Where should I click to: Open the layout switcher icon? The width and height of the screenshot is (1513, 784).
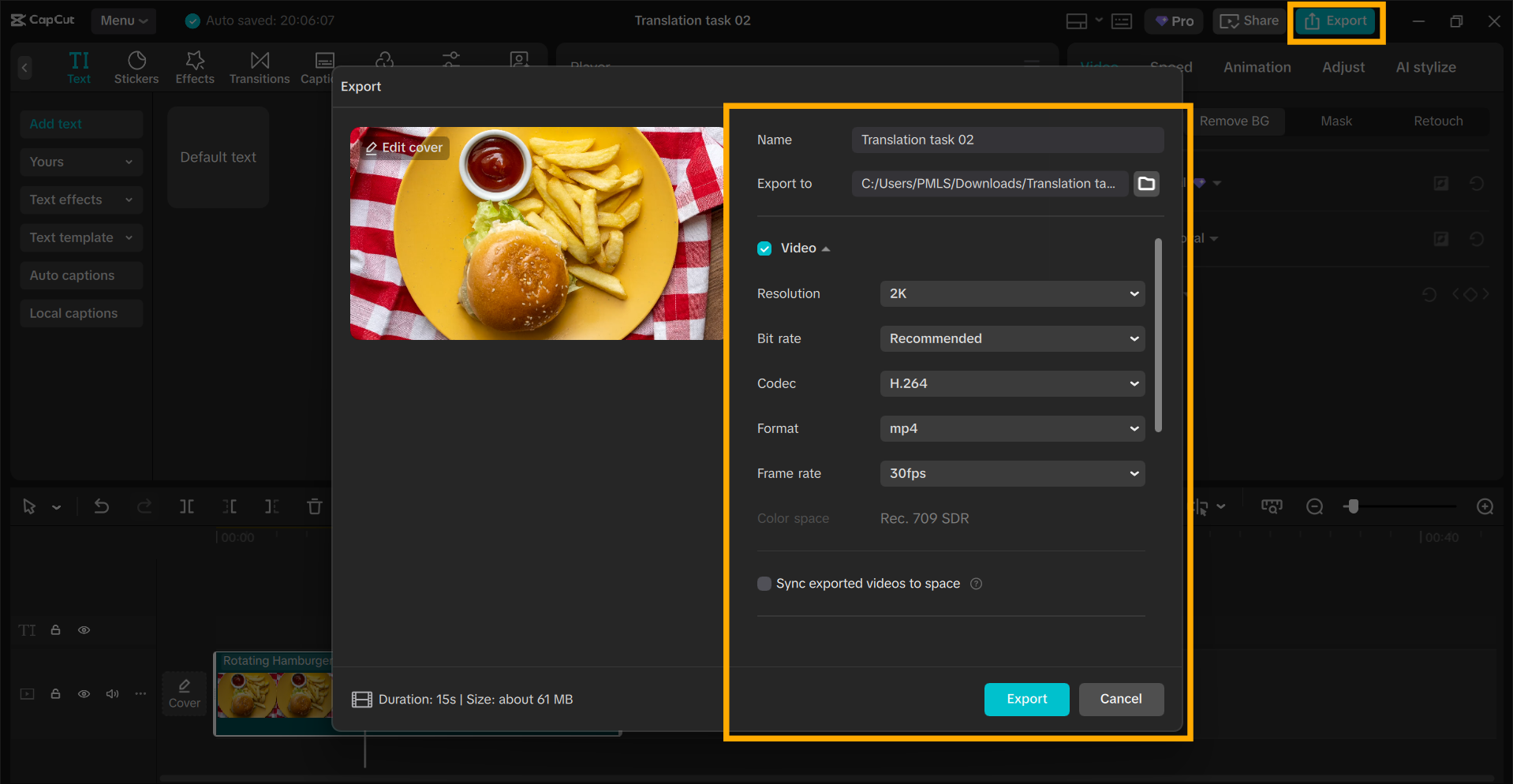[1077, 21]
